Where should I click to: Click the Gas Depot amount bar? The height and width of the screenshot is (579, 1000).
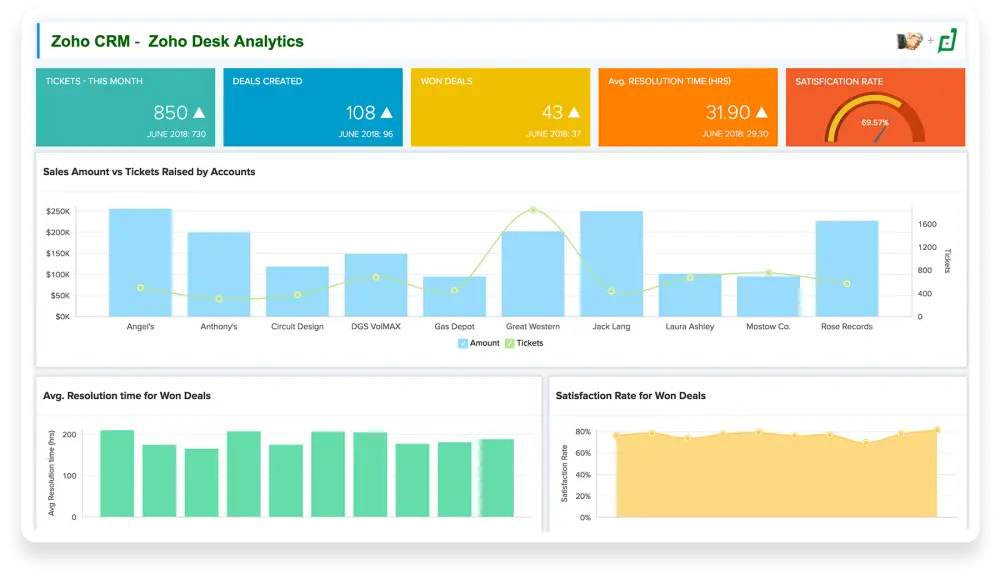[454, 297]
